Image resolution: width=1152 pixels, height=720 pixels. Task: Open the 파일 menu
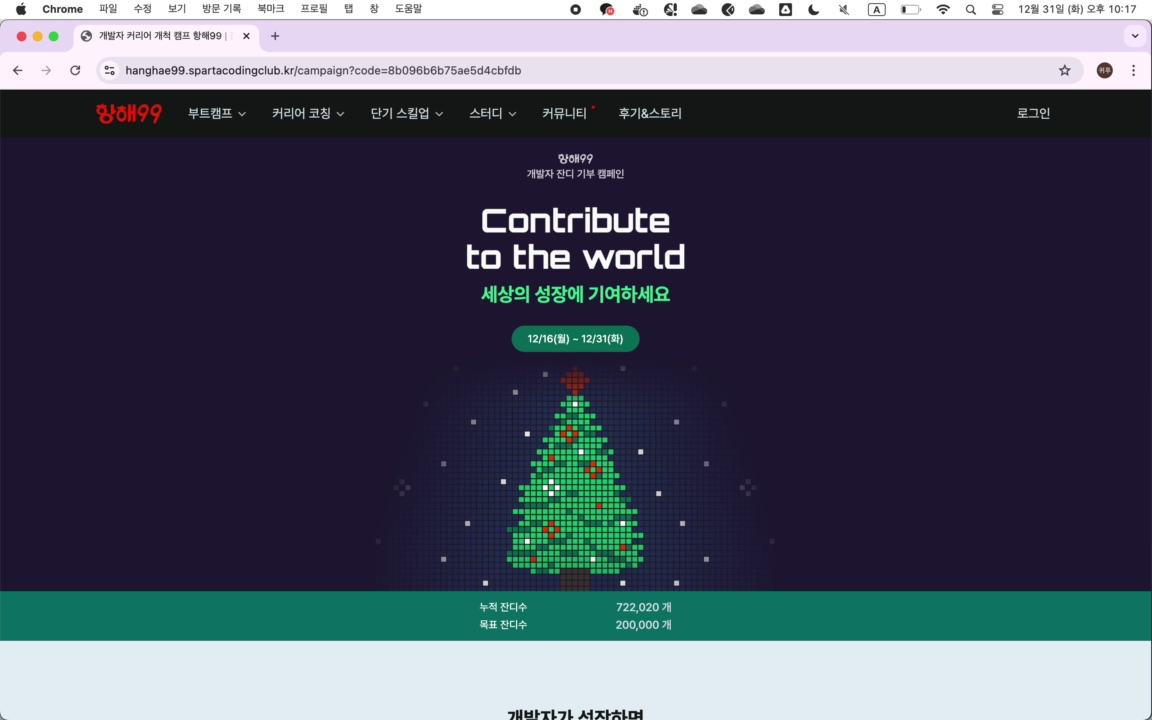pos(108,10)
